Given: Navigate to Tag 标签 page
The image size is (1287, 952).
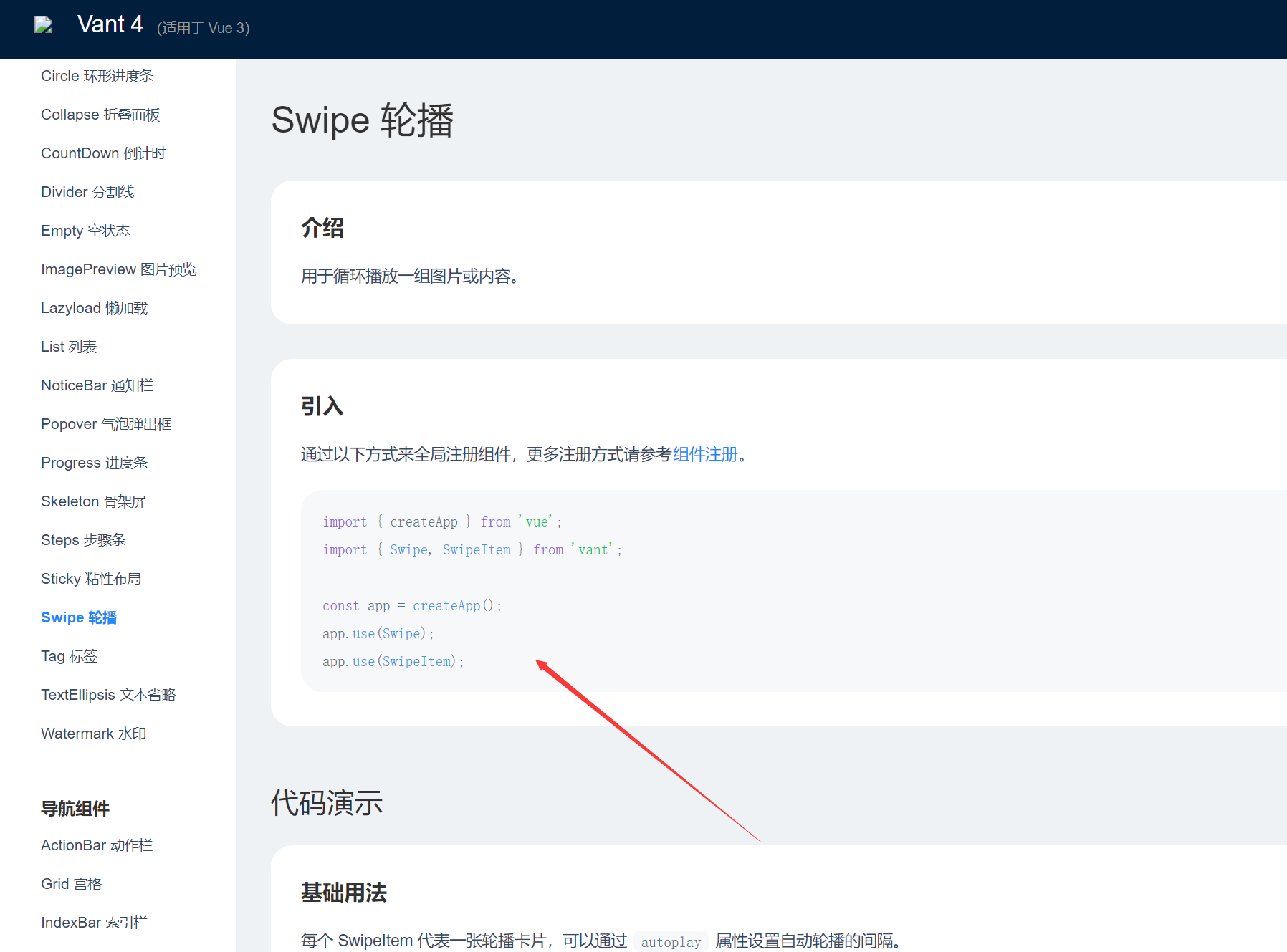Looking at the screenshot, I should 70,656.
